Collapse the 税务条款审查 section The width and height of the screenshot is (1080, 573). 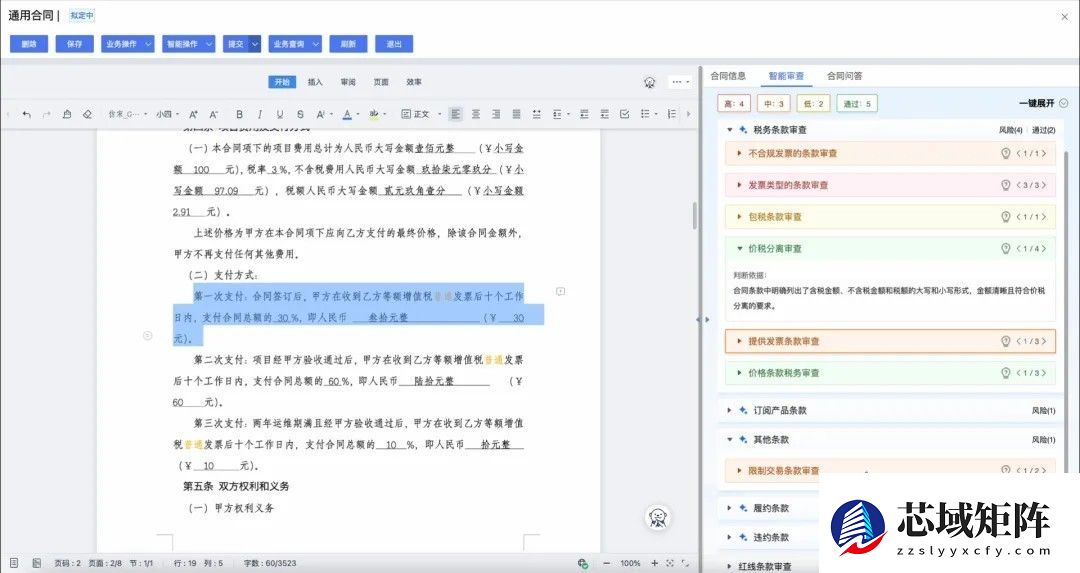729,129
